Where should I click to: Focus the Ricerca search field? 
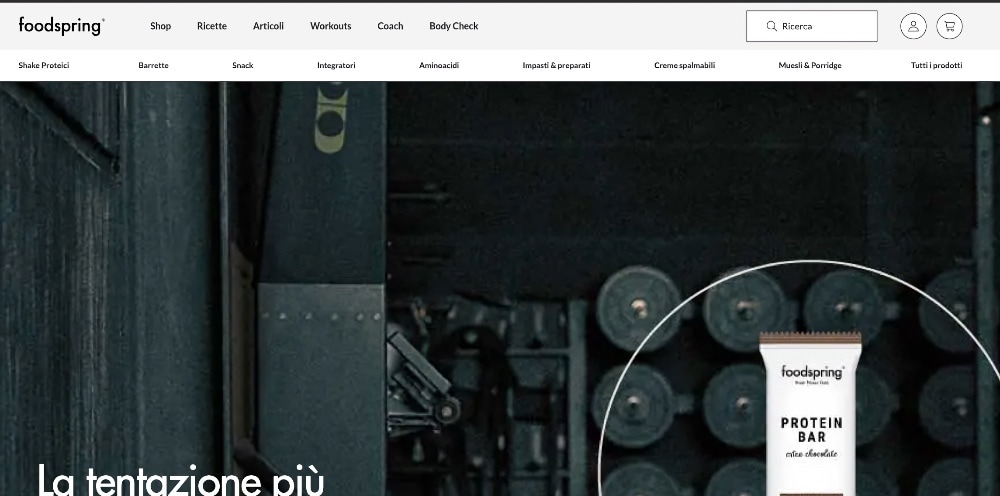[x=811, y=26]
